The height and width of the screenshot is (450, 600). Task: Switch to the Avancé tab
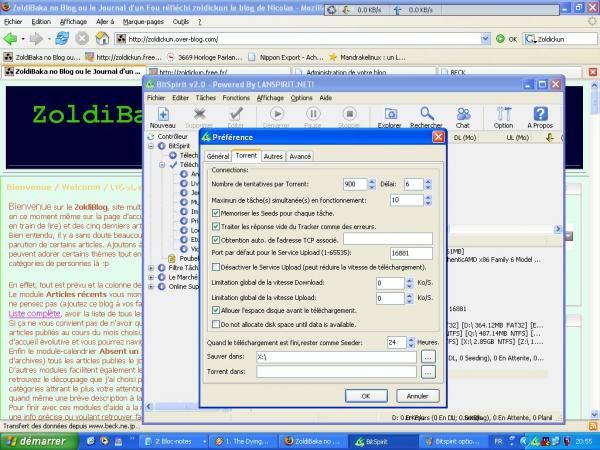click(x=300, y=157)
